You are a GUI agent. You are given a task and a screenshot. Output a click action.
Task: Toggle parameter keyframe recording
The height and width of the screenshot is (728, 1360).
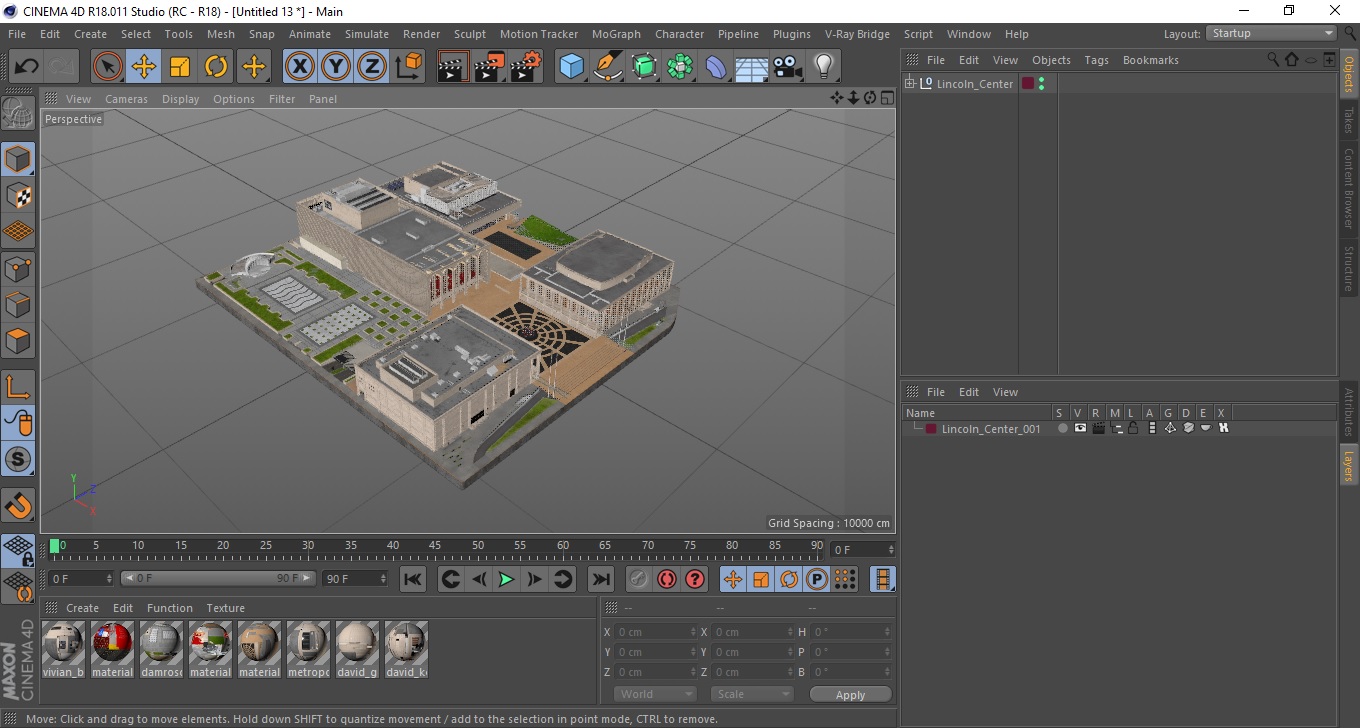817,579
